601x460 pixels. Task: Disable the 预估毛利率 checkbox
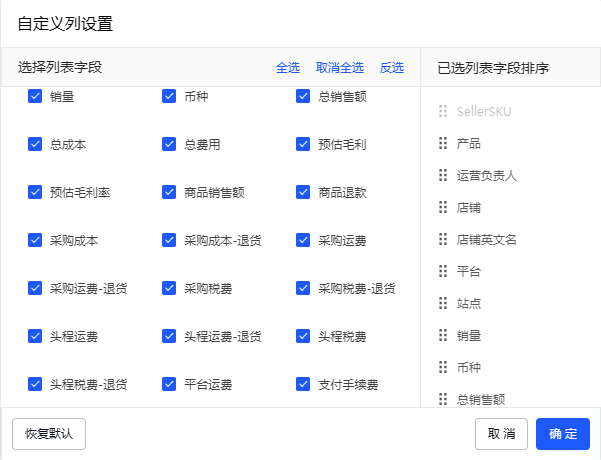click(35, 192)
